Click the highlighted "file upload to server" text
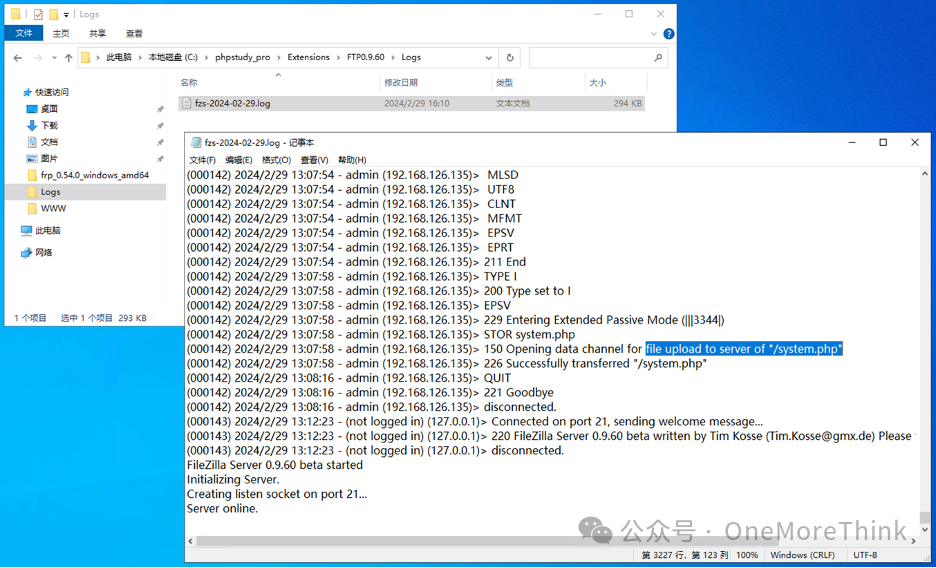Viewport: 936px width, 568px height. [744, 349]
